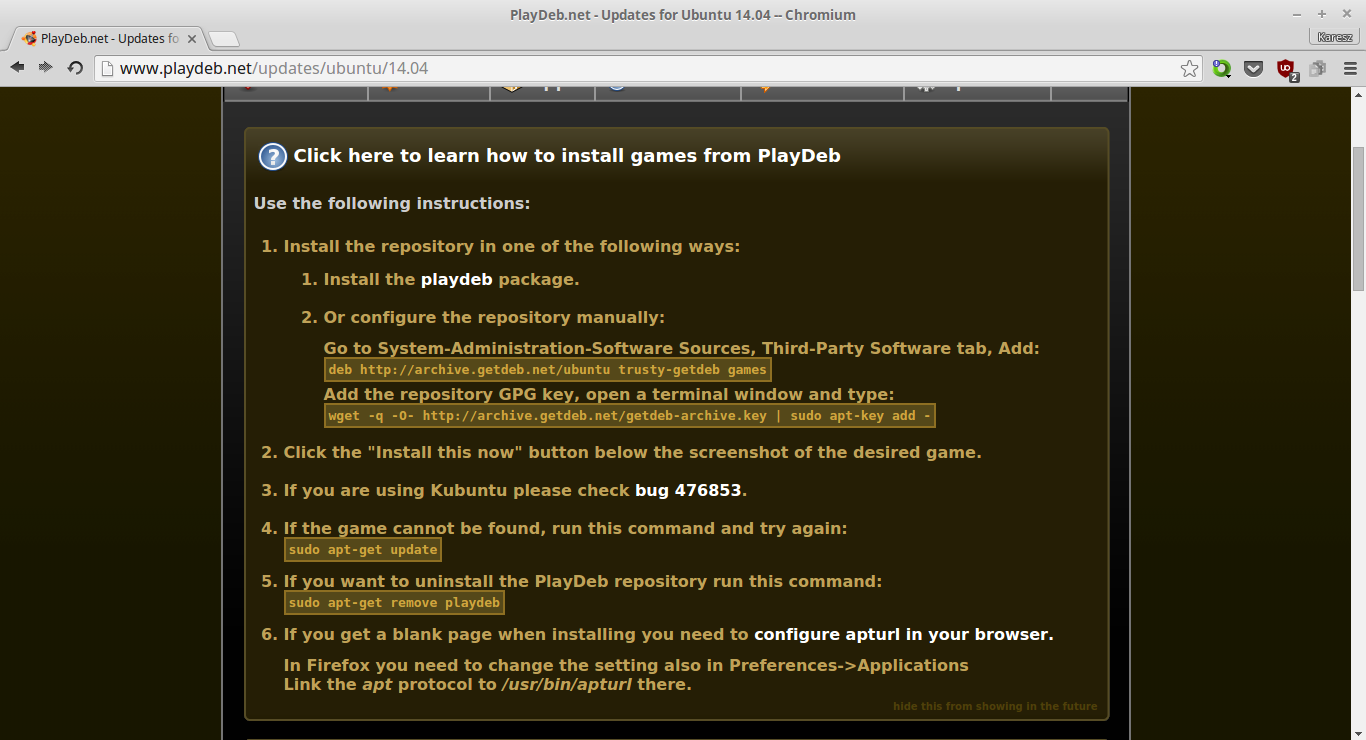Click the 'sudo apt-get update' command box
Screen dimensions: 1366x740
[363, 550]
